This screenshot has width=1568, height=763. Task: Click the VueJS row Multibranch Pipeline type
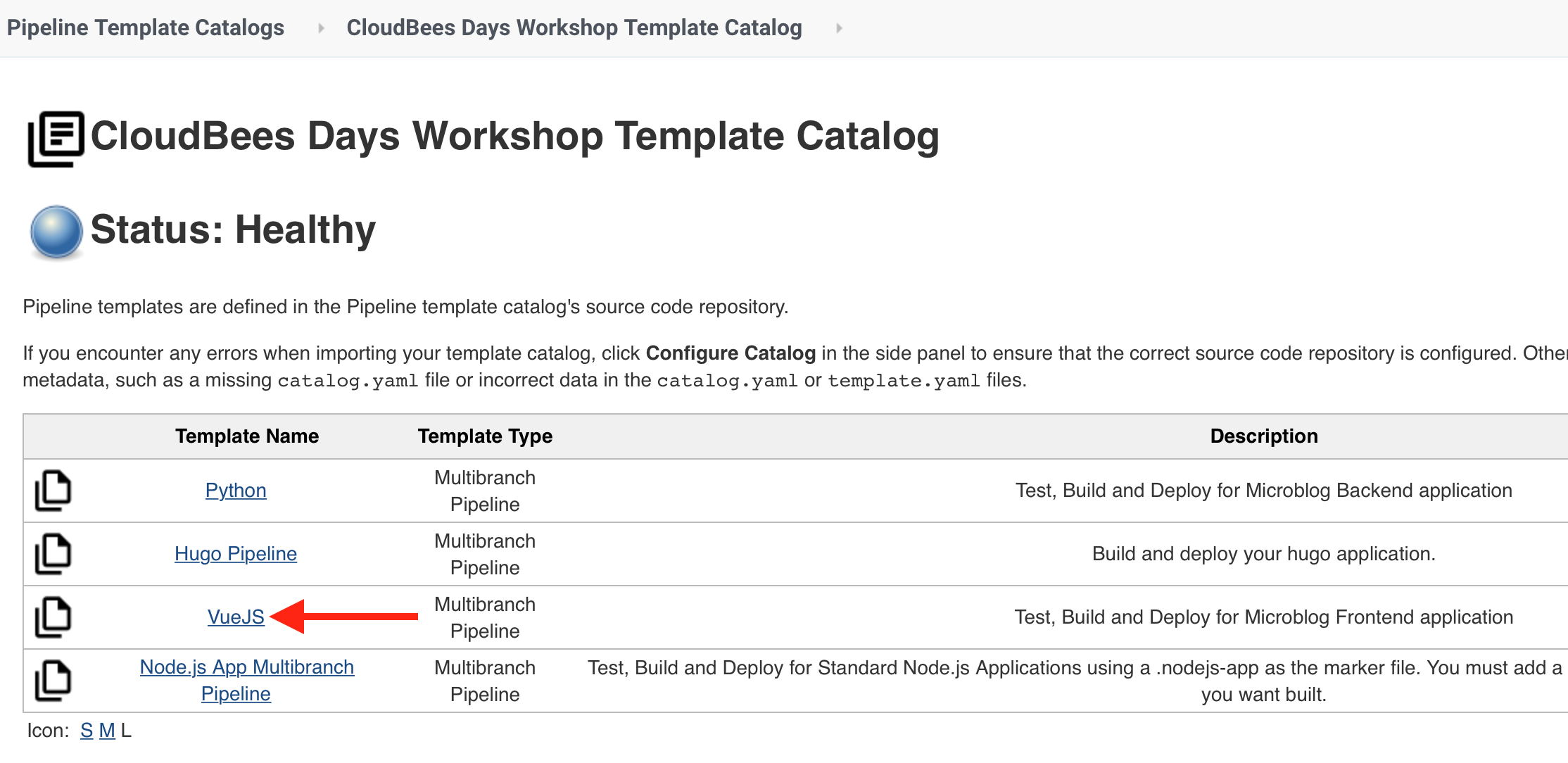click(x=485, y=617)
